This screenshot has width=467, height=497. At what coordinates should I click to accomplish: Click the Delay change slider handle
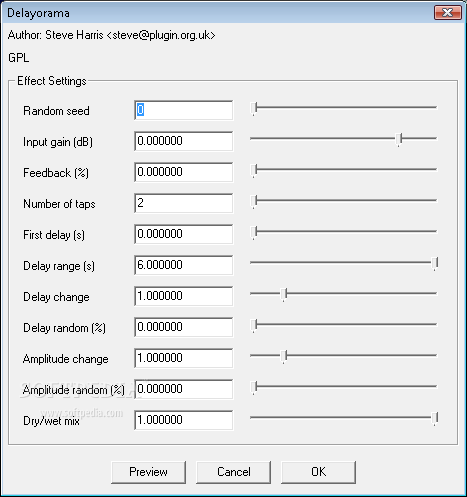tap(284, 295)
